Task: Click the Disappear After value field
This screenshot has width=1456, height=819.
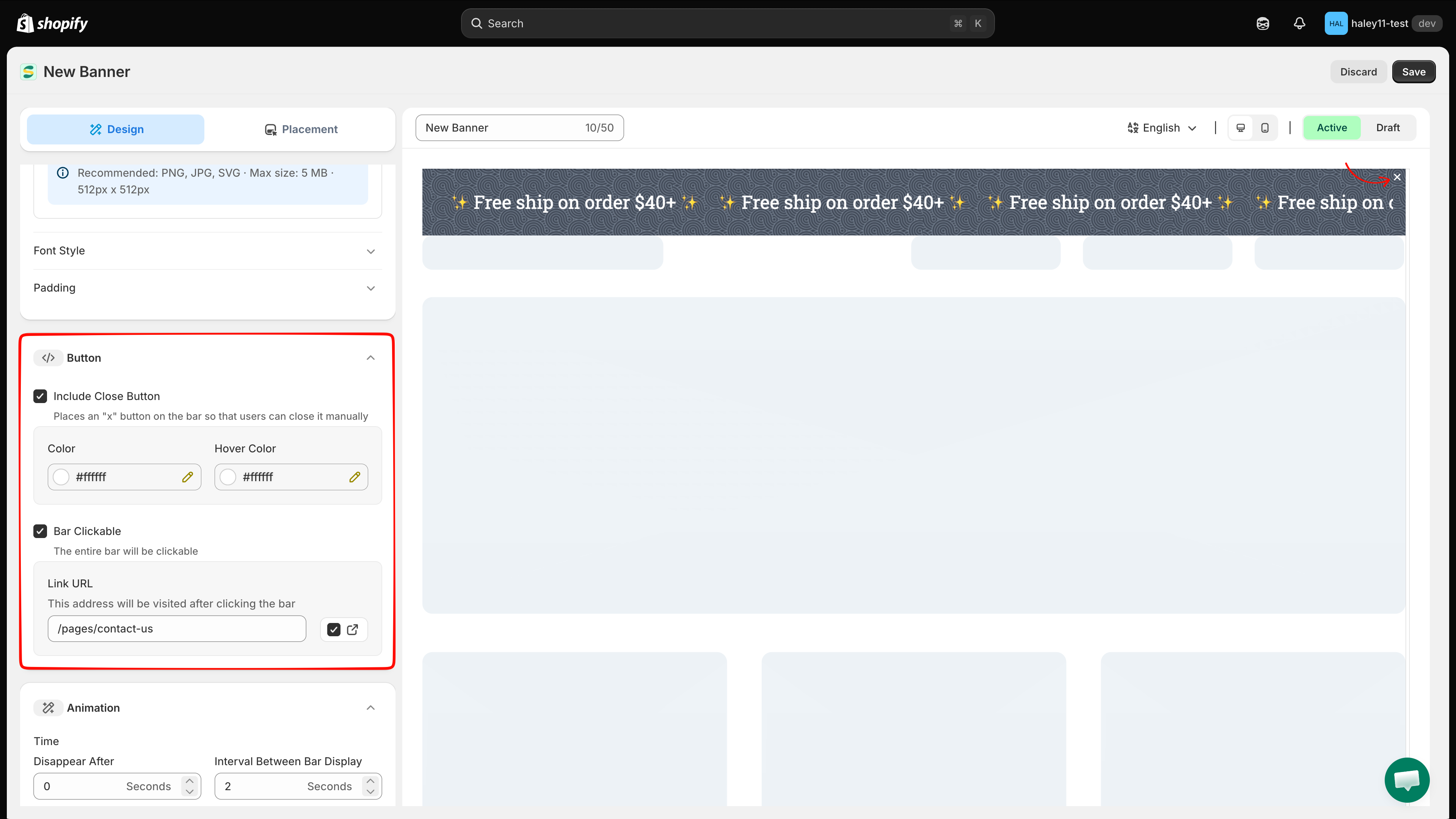Action: (x=117, y=786)
